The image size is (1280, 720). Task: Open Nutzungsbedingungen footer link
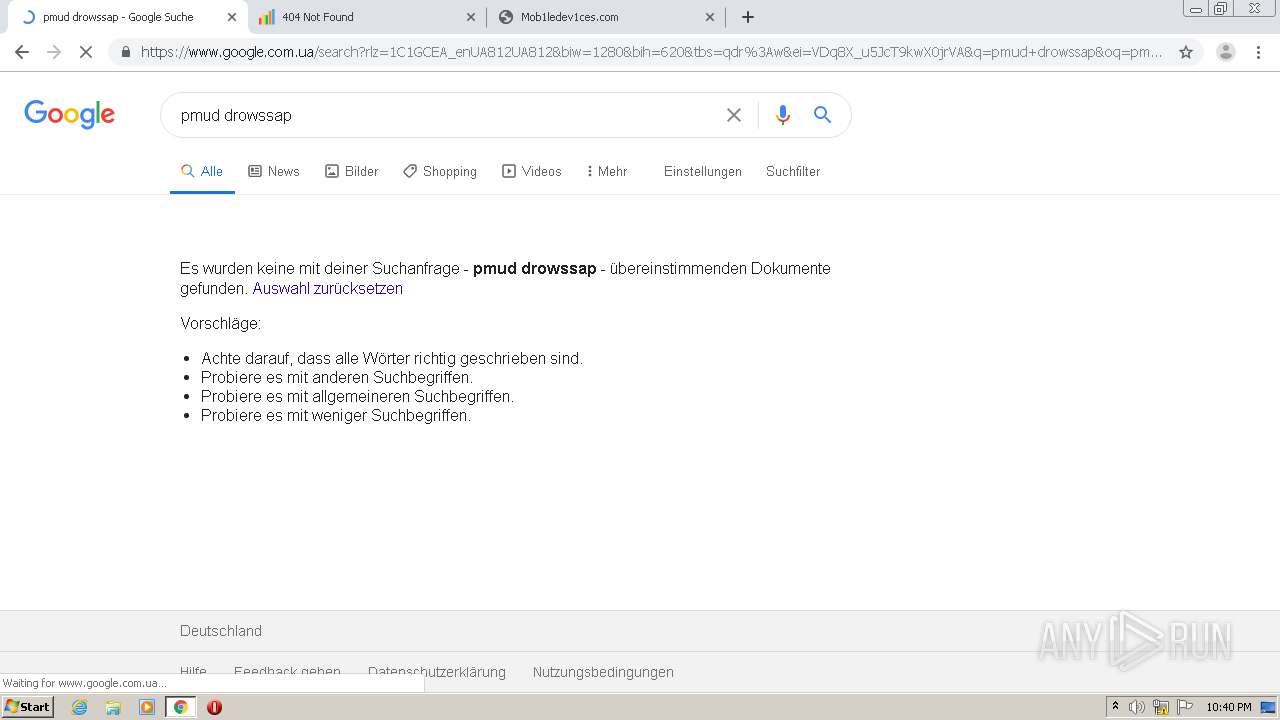[603, 672]
